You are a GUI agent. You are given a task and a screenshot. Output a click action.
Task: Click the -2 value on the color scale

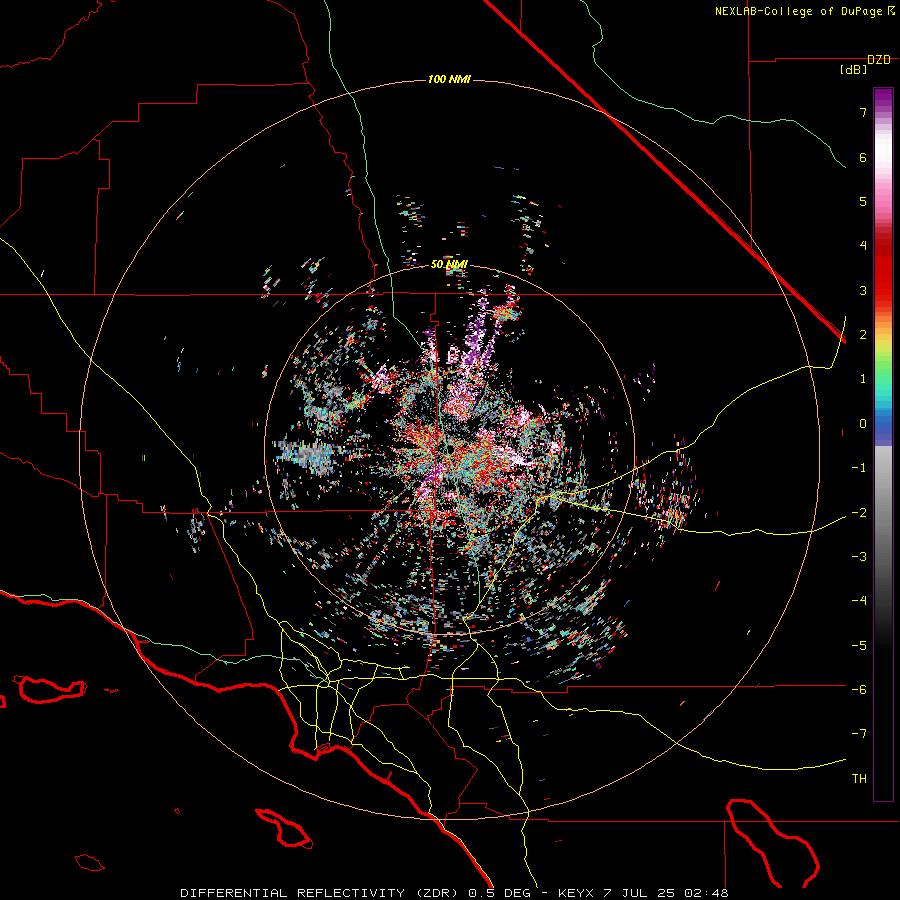click(859, 513)
